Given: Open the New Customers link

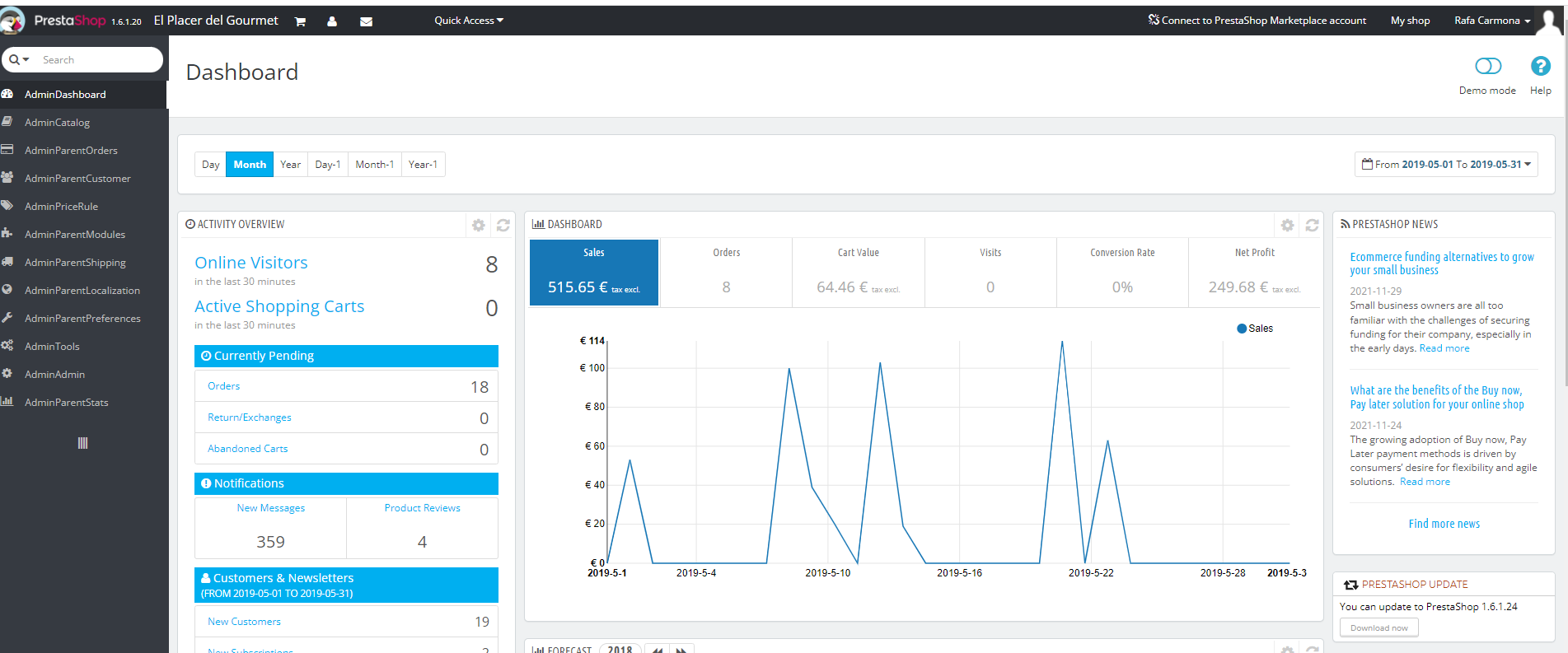Looking at the screenshot, I should coord(245,622).
